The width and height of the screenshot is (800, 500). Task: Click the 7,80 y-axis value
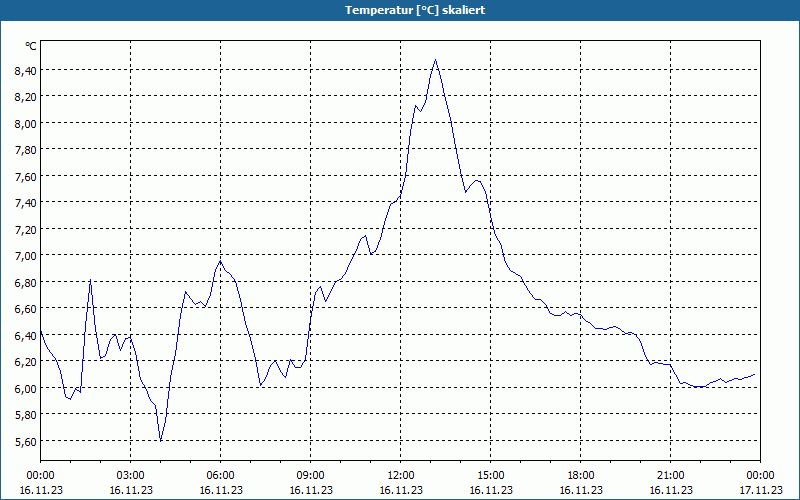[x=26, y=150]
